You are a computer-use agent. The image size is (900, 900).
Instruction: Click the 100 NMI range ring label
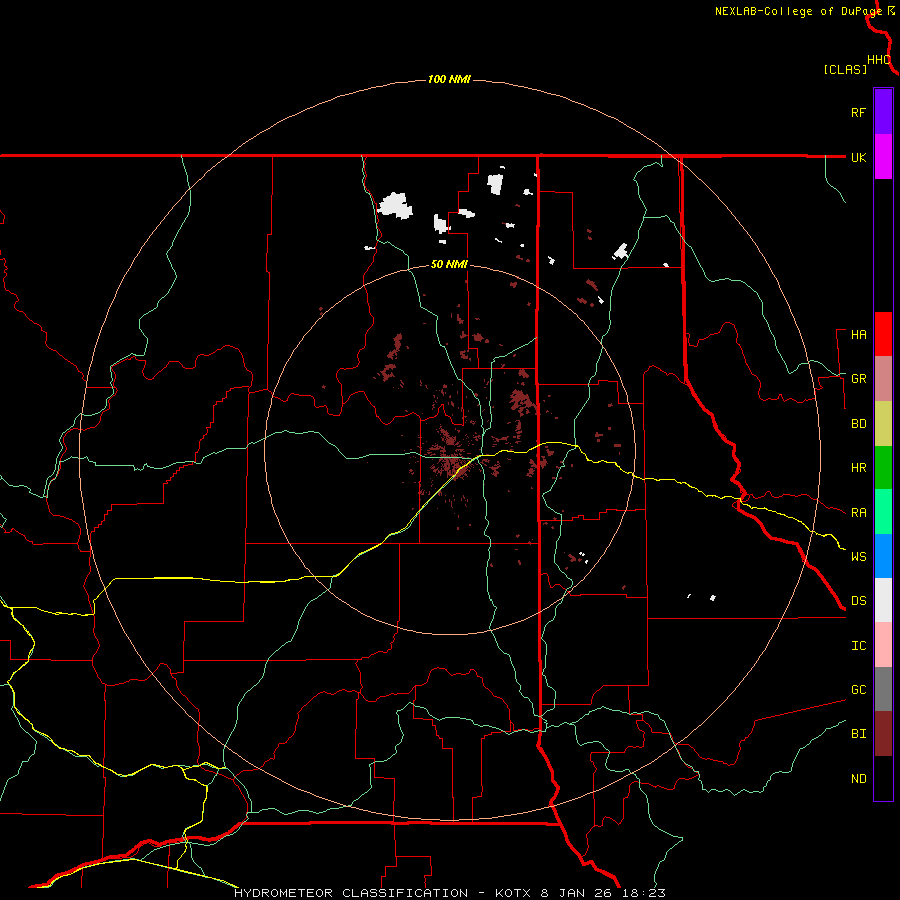click(x=449, y=79)
